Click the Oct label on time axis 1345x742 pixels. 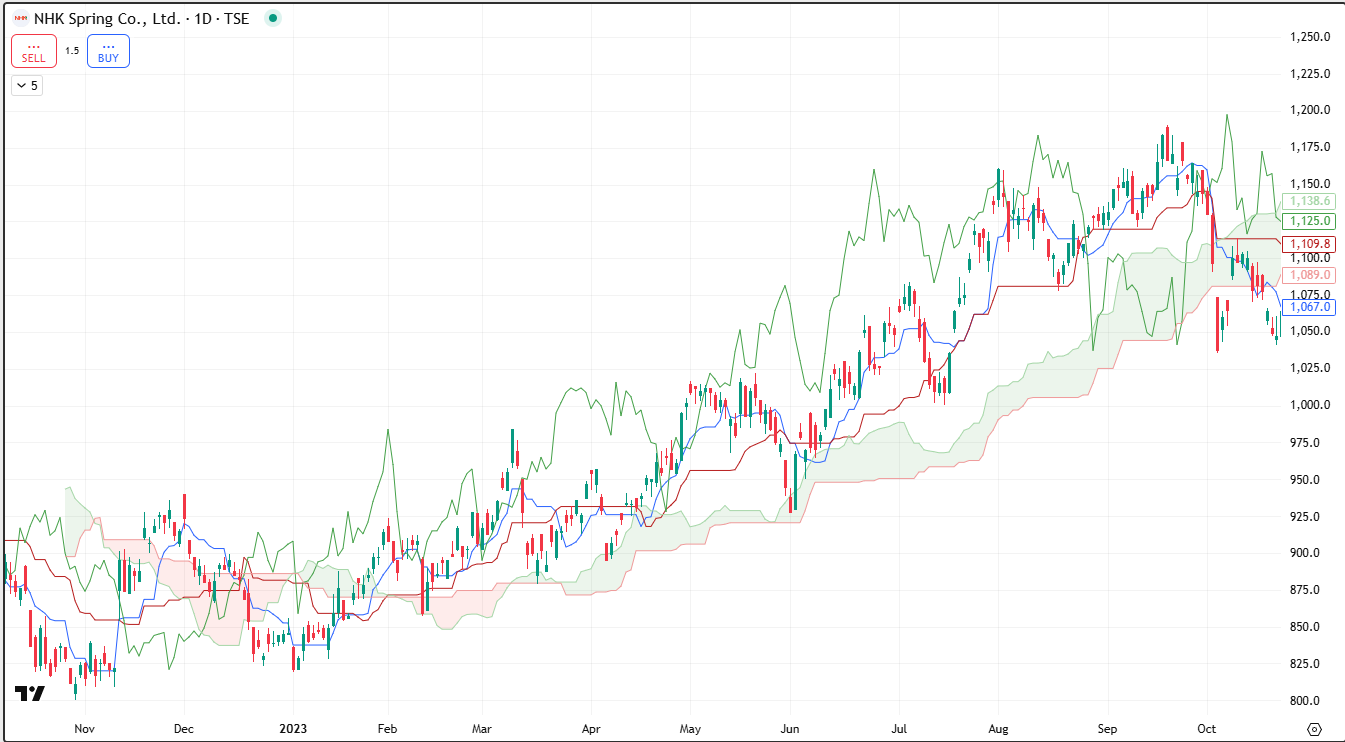(1206, 729)
